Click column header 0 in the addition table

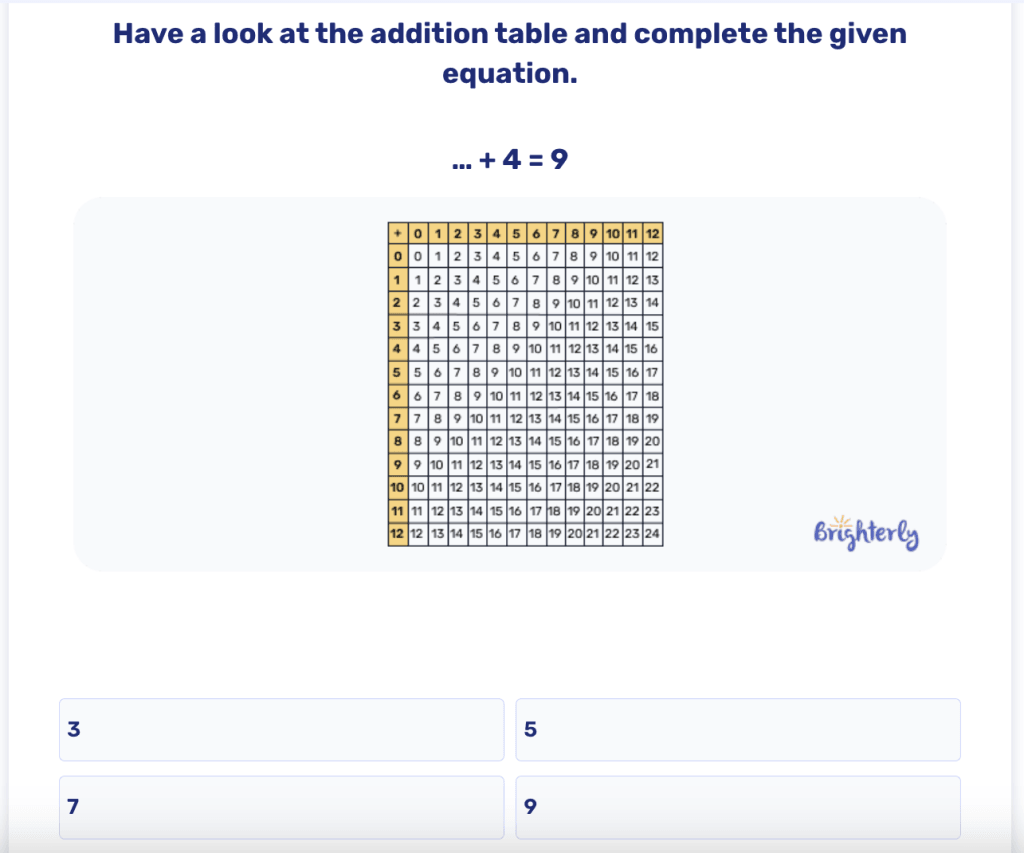(x=418, y=233)
